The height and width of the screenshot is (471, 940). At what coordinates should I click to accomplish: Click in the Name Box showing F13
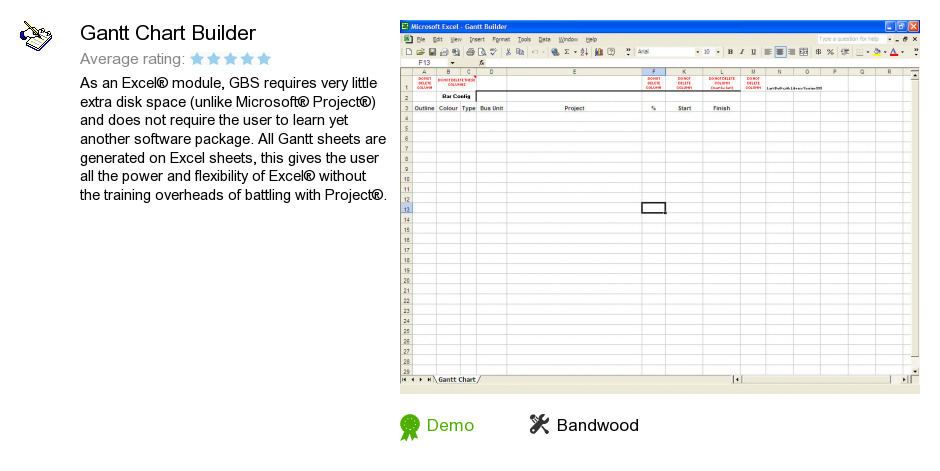click(424, 63)
